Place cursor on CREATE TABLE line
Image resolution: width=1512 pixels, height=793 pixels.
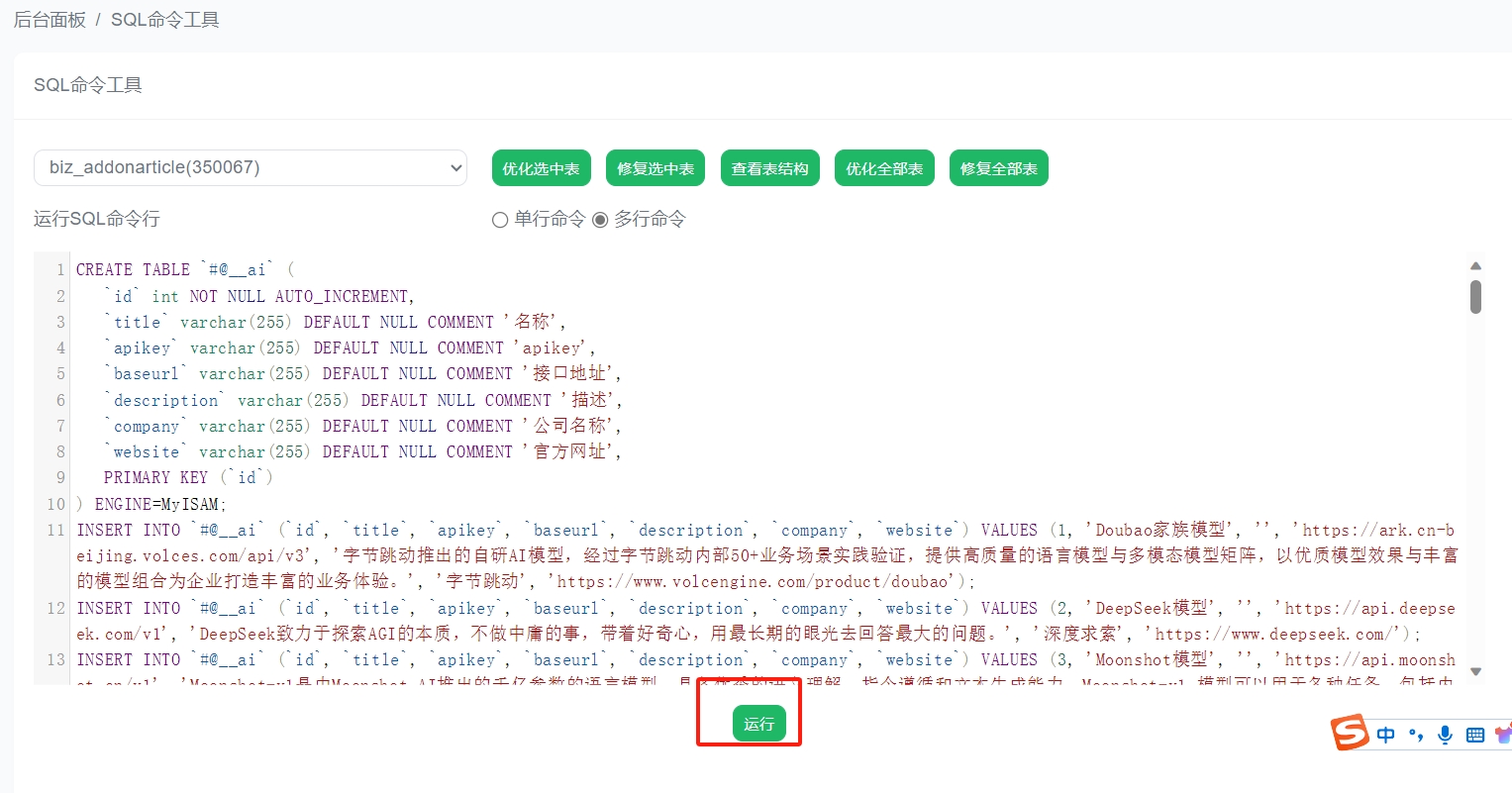click(185, 269)
